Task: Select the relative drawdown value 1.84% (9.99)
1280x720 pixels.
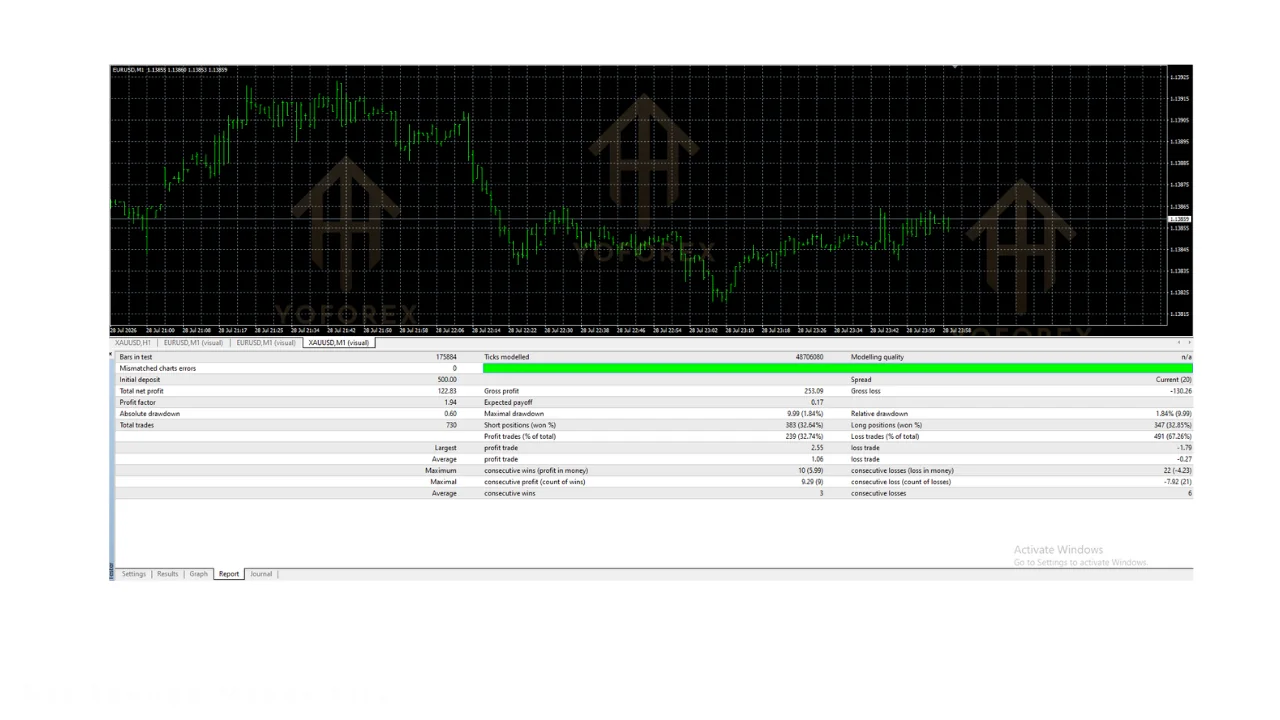Action: tap(1173, 414)
